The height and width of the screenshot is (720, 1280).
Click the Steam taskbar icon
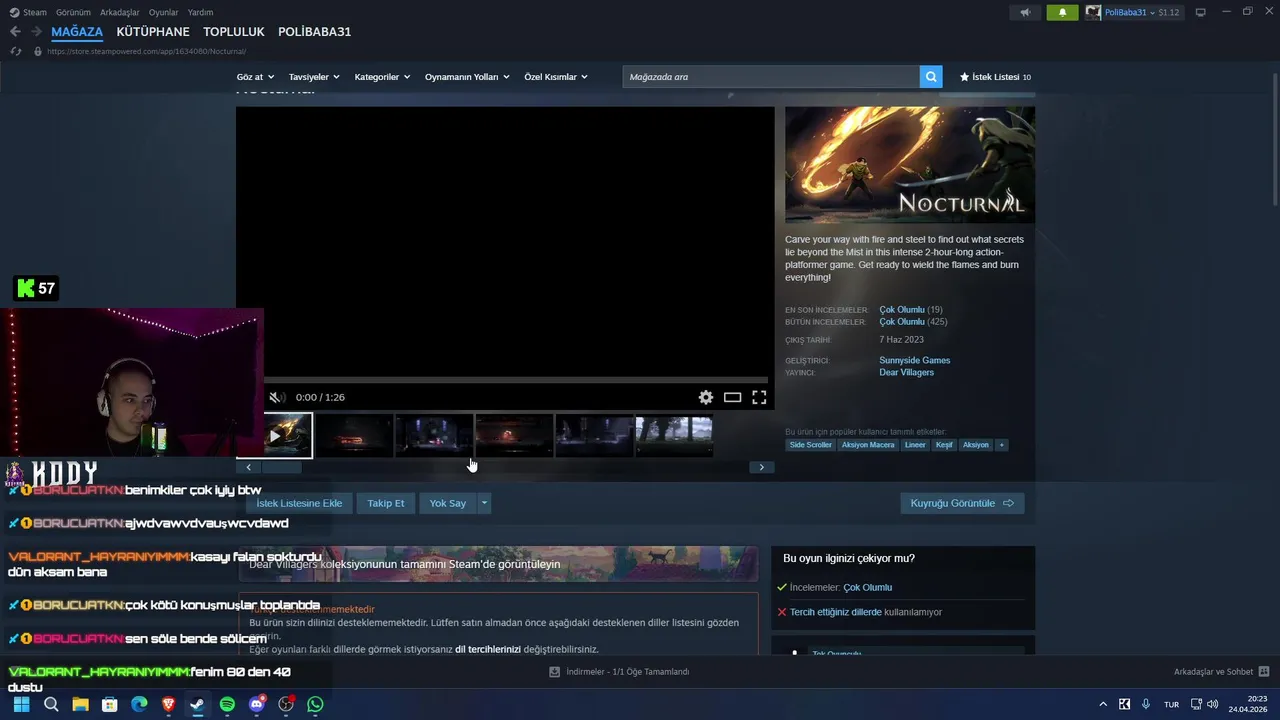(197, 704)
